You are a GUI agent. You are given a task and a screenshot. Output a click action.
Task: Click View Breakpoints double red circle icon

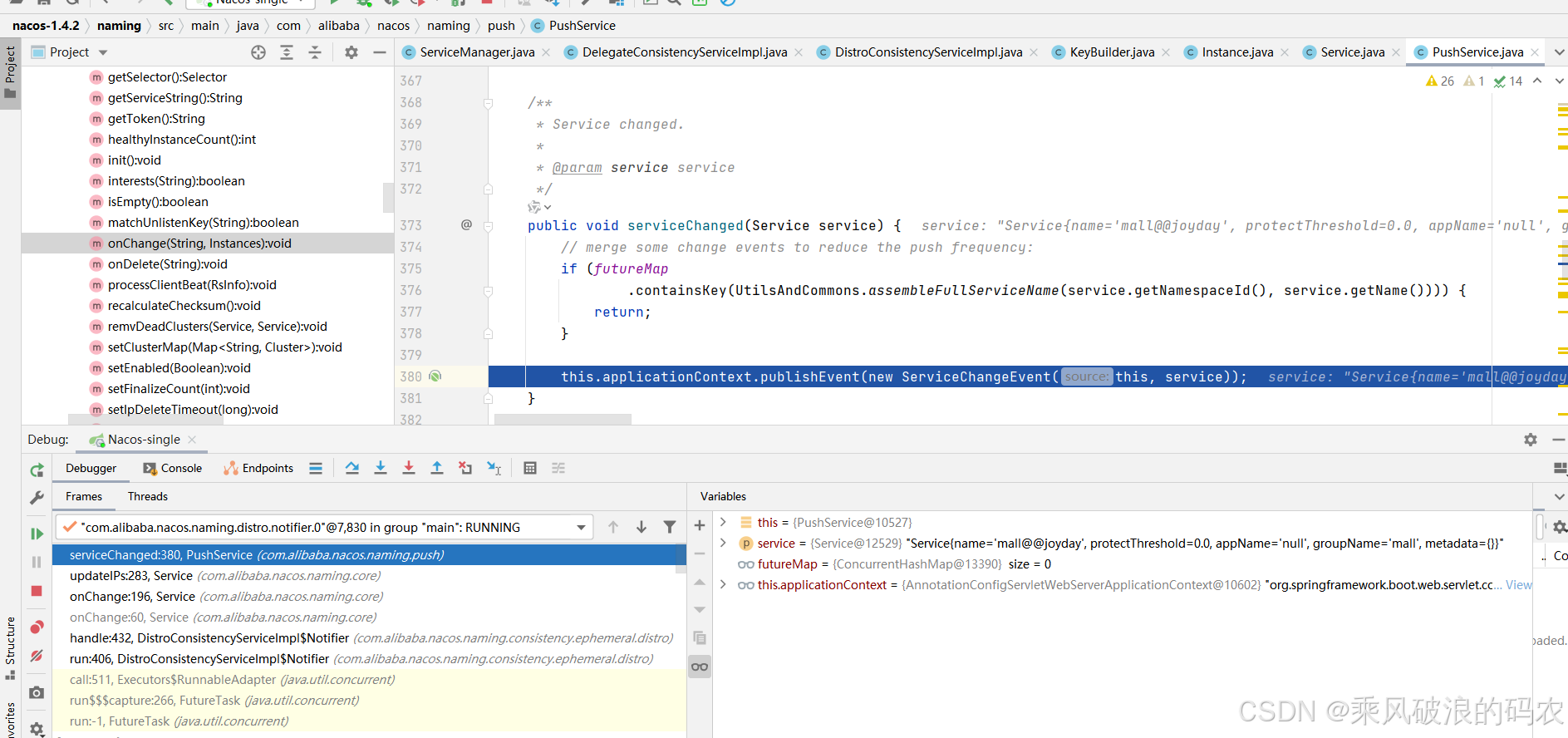[37, 627]
